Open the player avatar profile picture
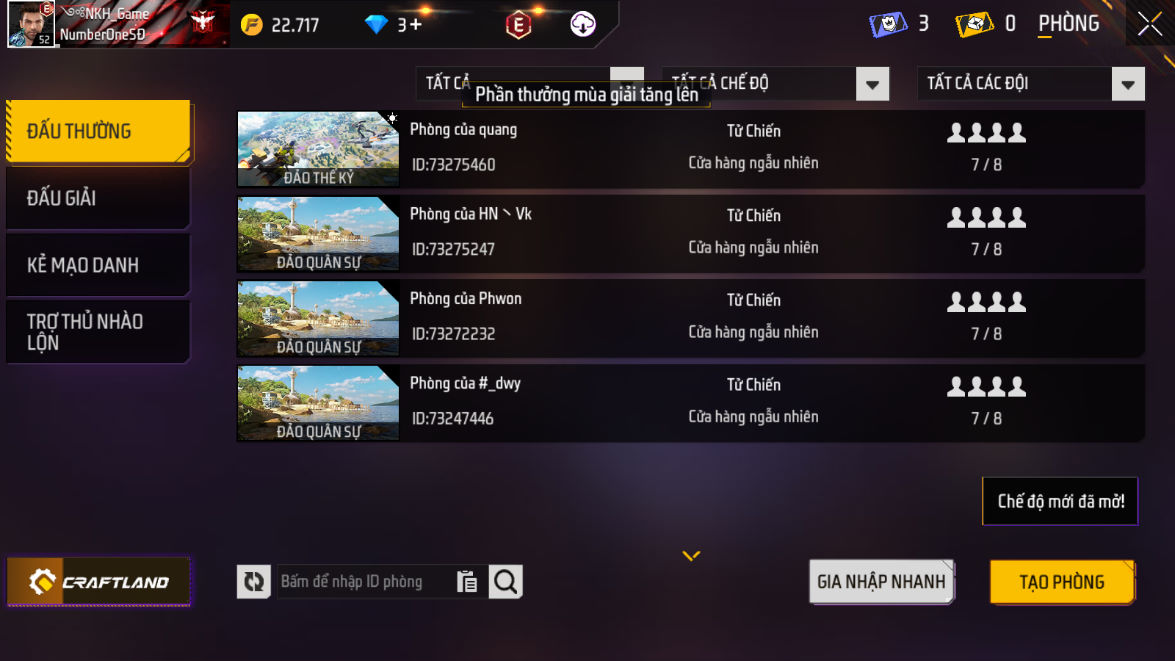Screen dimensions: 1175x661 (31, 24)
